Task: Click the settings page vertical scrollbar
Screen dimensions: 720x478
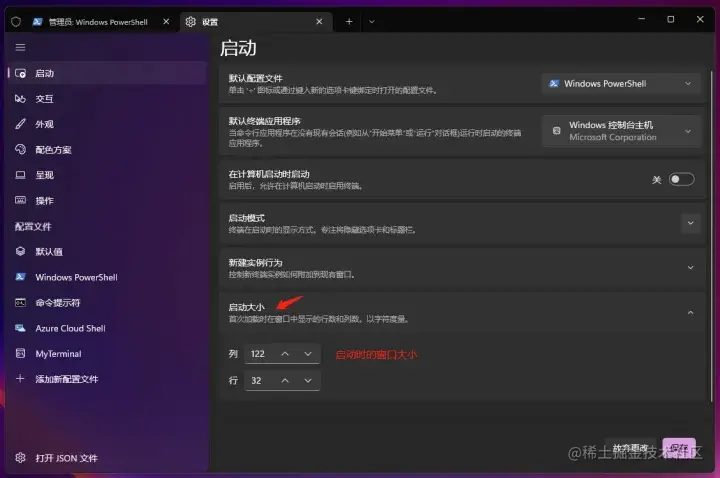Action: (x=711, y=234)
